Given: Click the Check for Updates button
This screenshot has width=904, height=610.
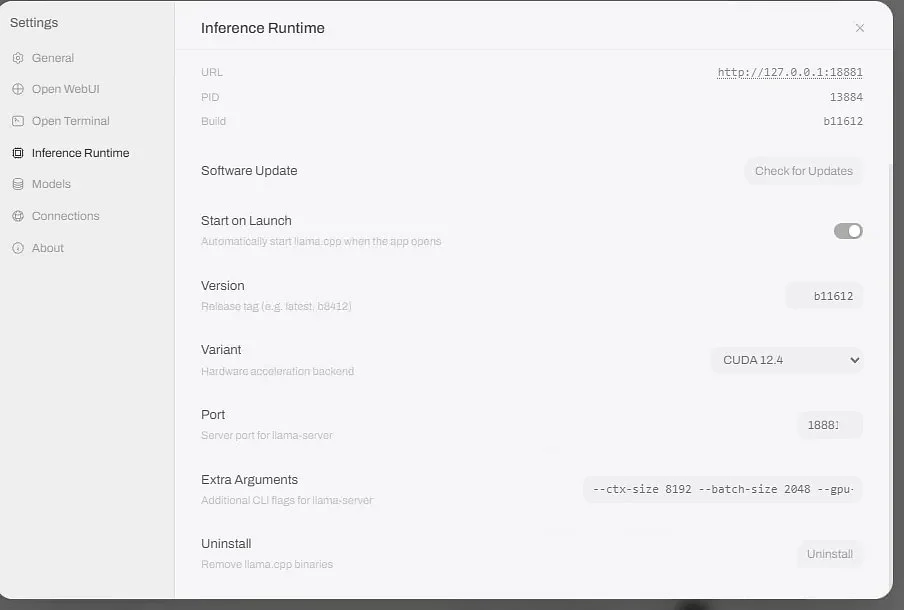Looking at the screenshot, I should 804,171.
